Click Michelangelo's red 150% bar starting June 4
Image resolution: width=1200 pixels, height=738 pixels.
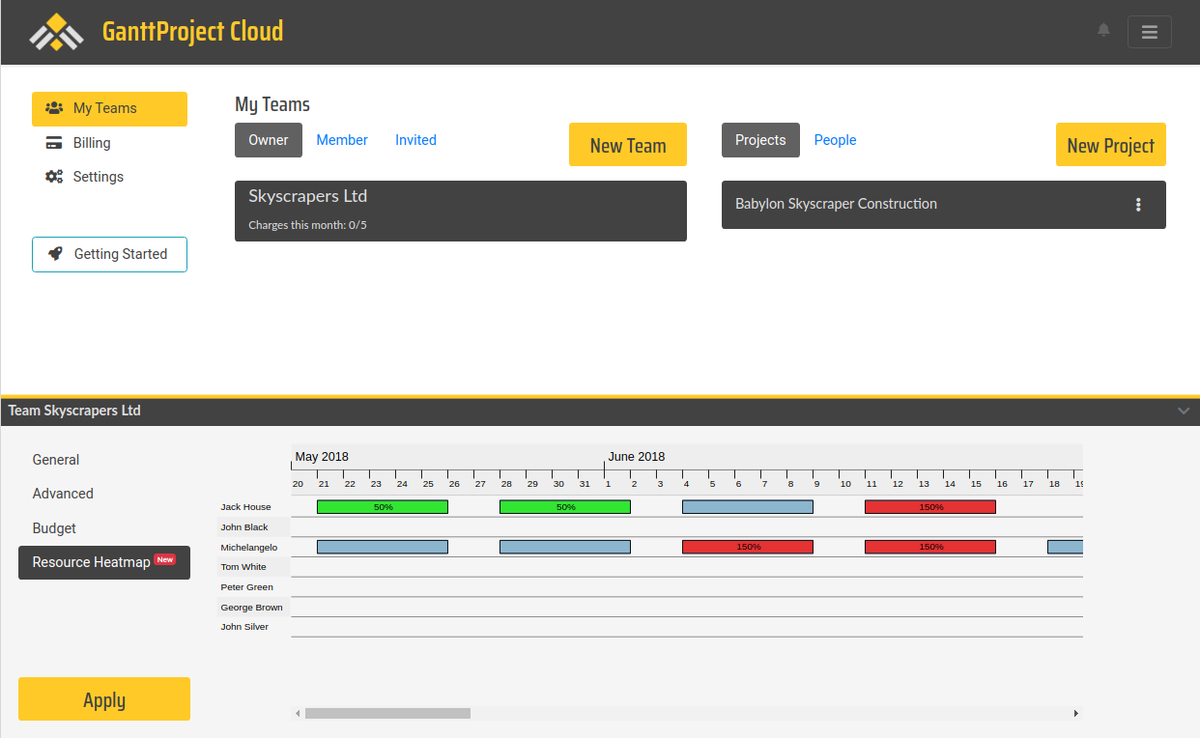pyautogui.click(x=748, y=547)
